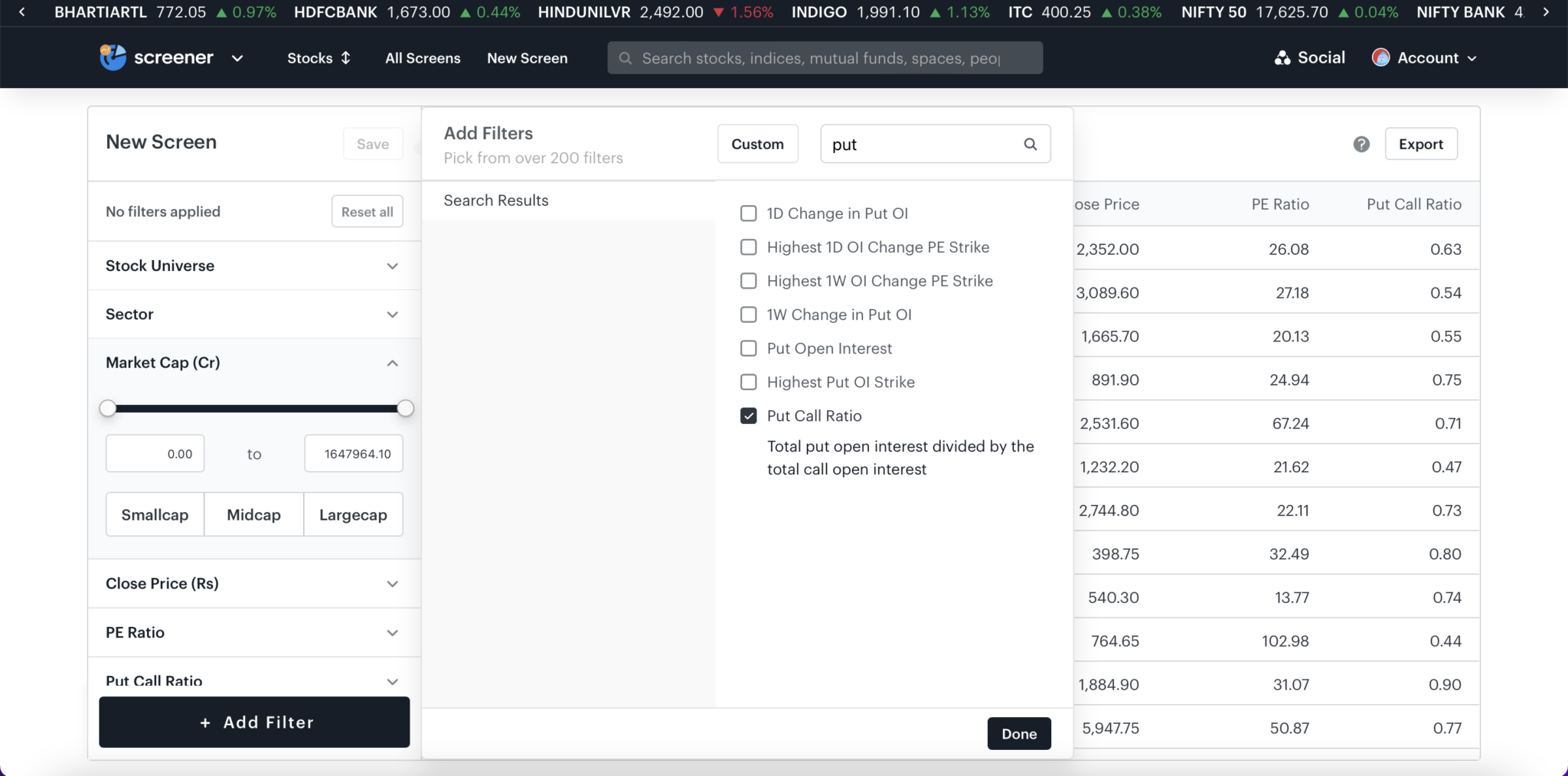Click the screener logo icon
This screenshot has height=776, width=1568.
113,57
